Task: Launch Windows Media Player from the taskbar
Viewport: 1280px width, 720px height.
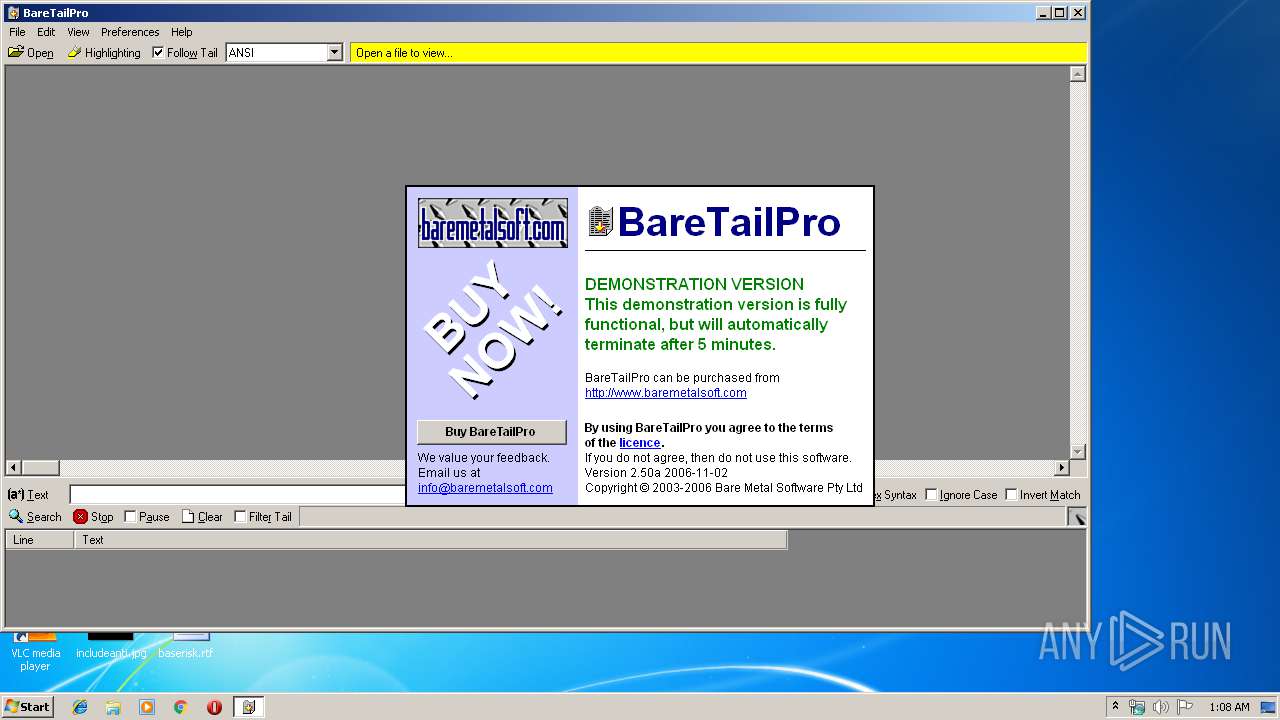Action: click(x=147, y=707)
